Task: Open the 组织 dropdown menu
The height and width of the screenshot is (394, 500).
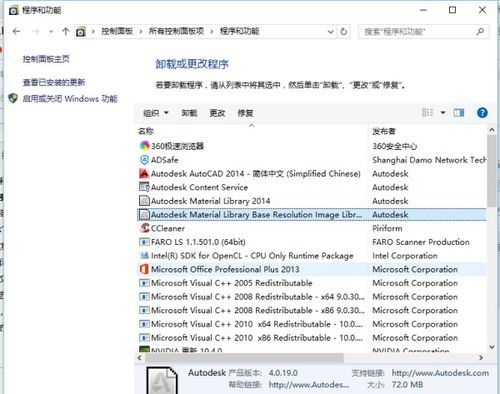Action: pyautogui.click(x=155, y=113)
